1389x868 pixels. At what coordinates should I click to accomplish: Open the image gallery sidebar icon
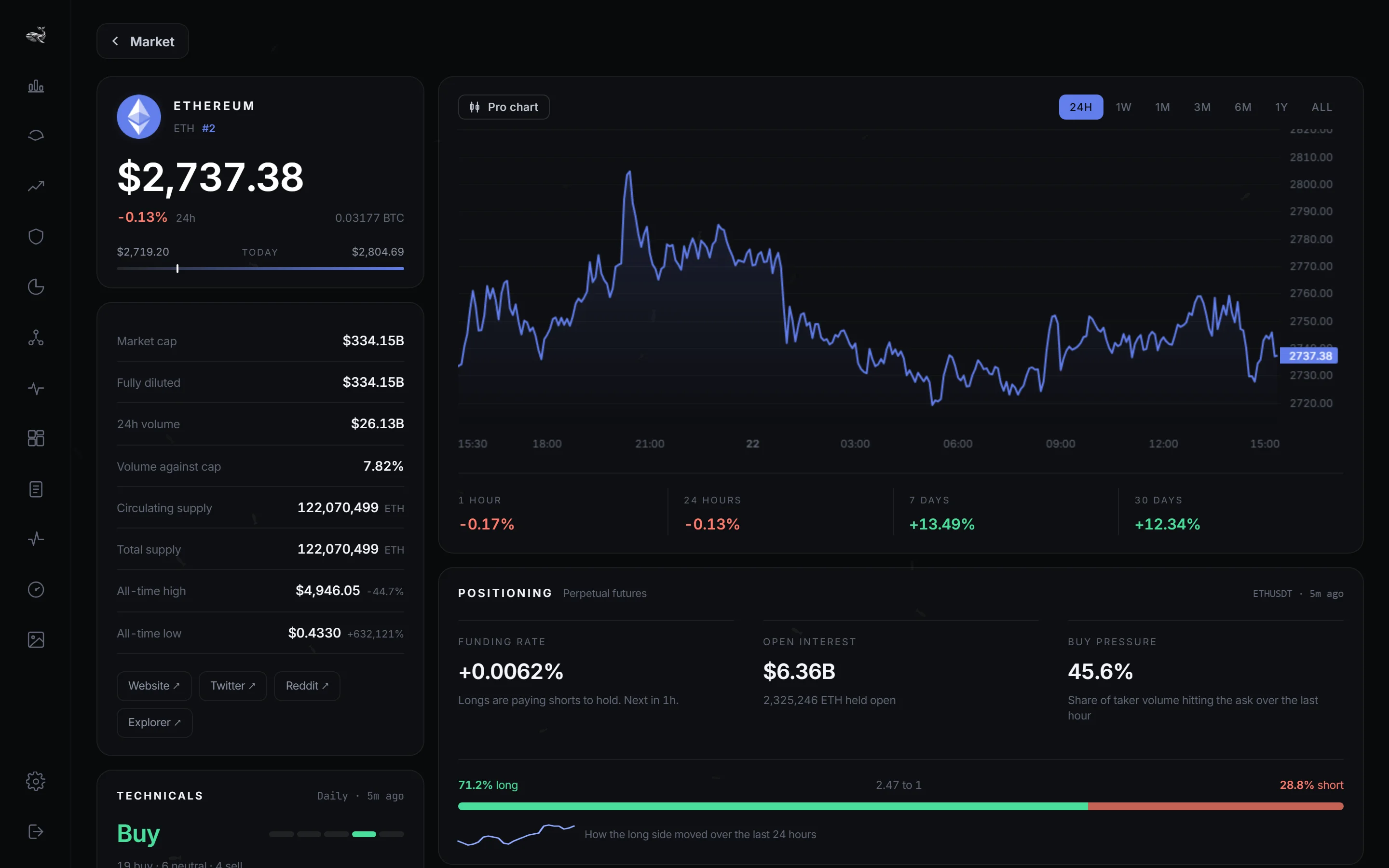36,639
